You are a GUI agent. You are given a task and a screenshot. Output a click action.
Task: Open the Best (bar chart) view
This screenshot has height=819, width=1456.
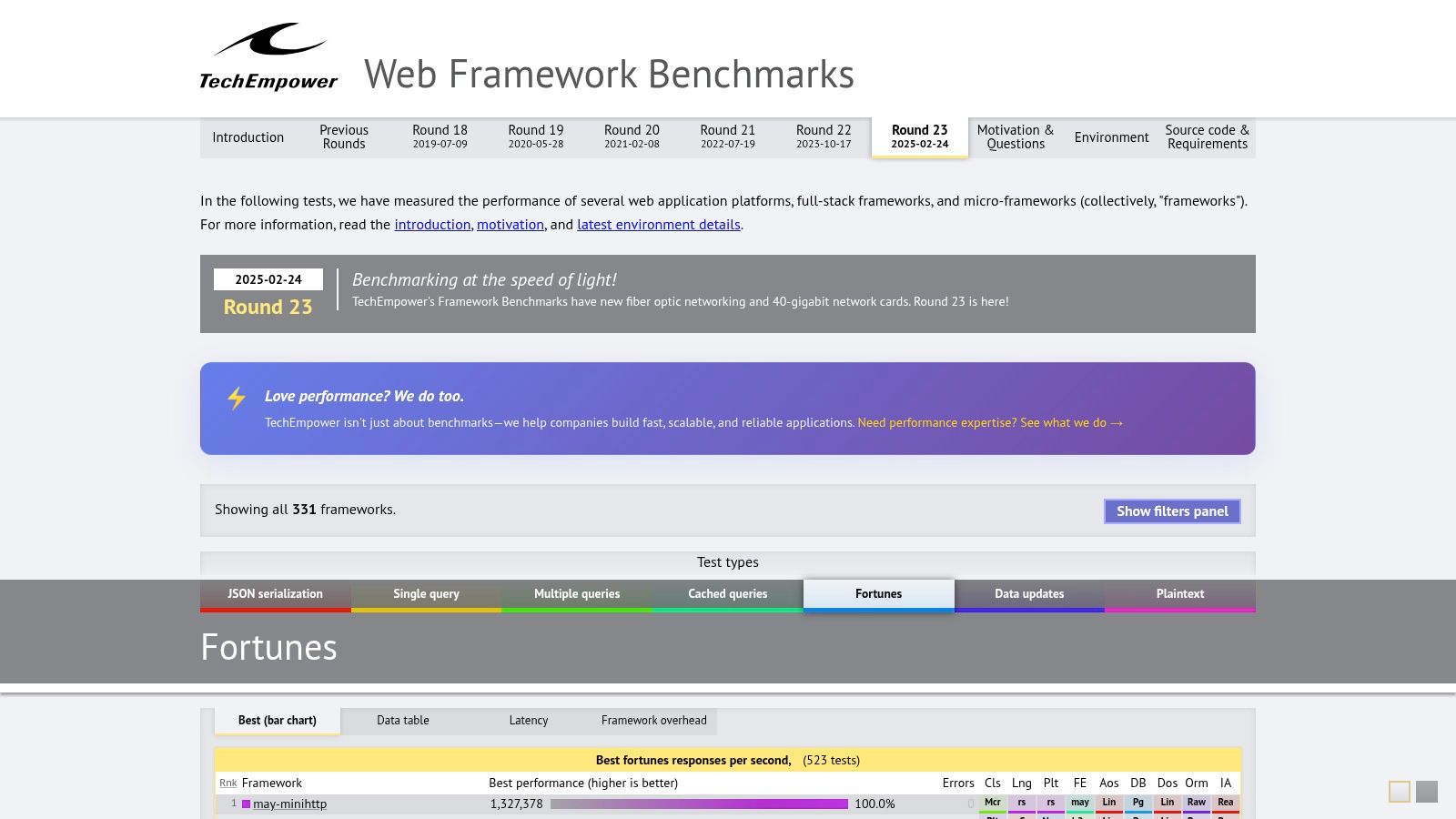tap(278, 721)
